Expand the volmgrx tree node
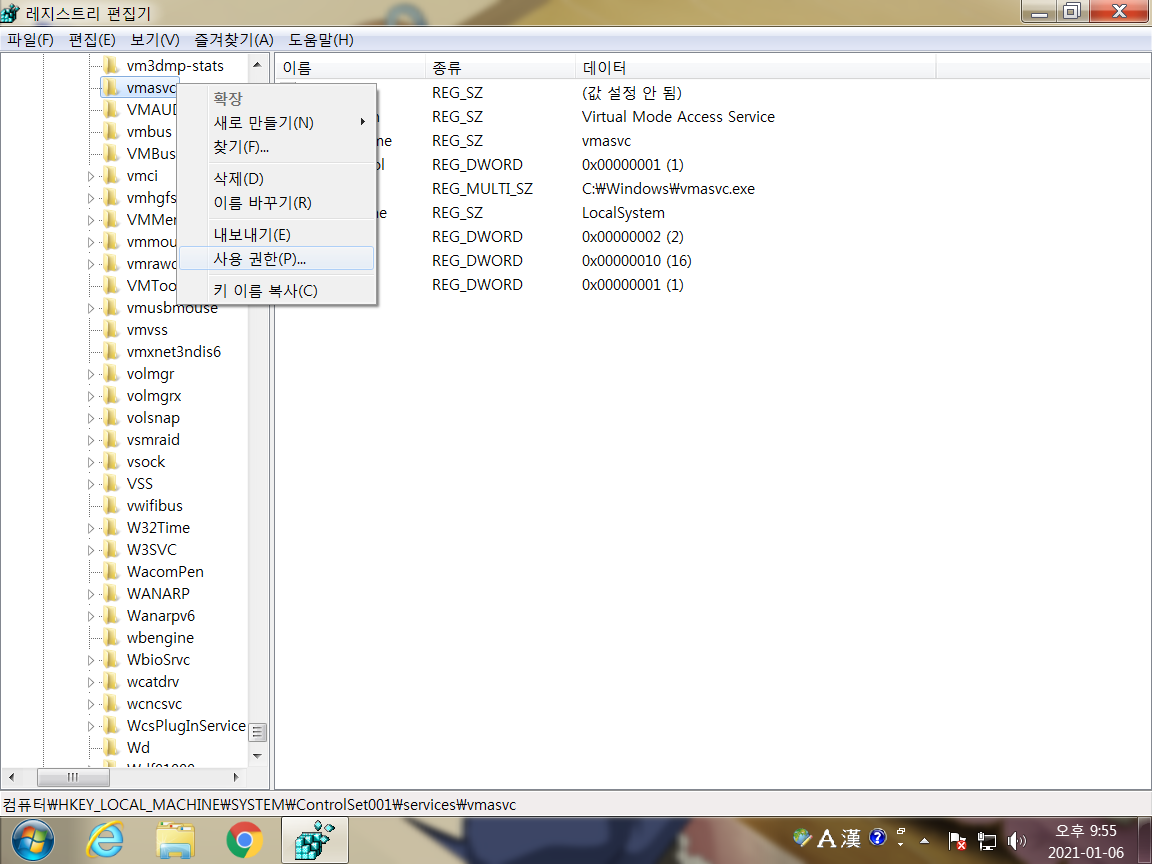 [91, 396]
